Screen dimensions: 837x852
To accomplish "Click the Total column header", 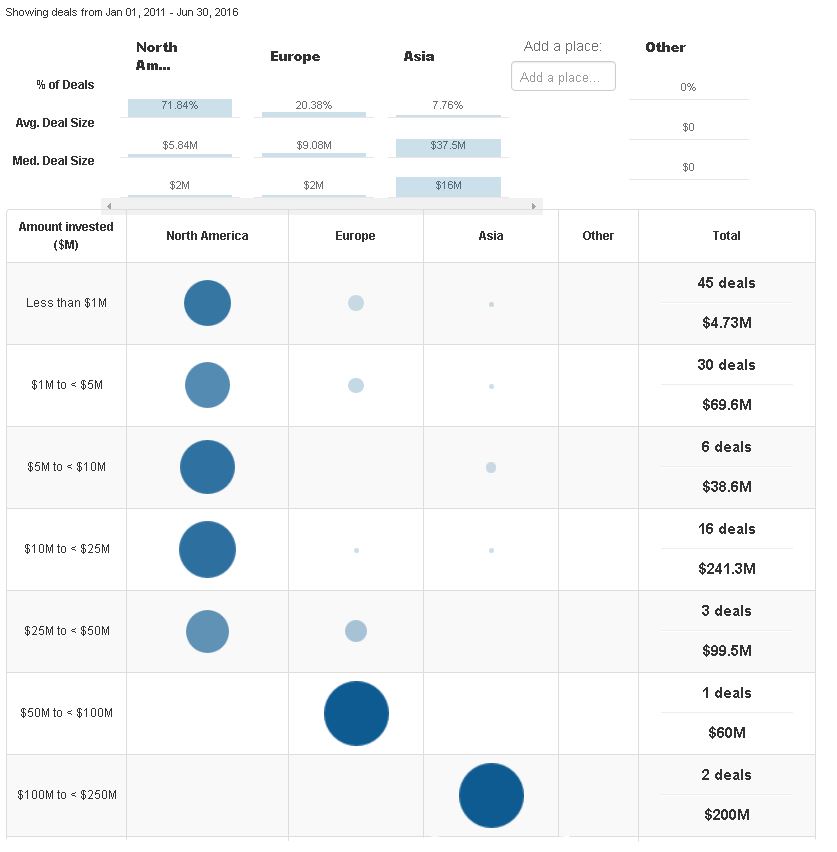I will [726, 236].
